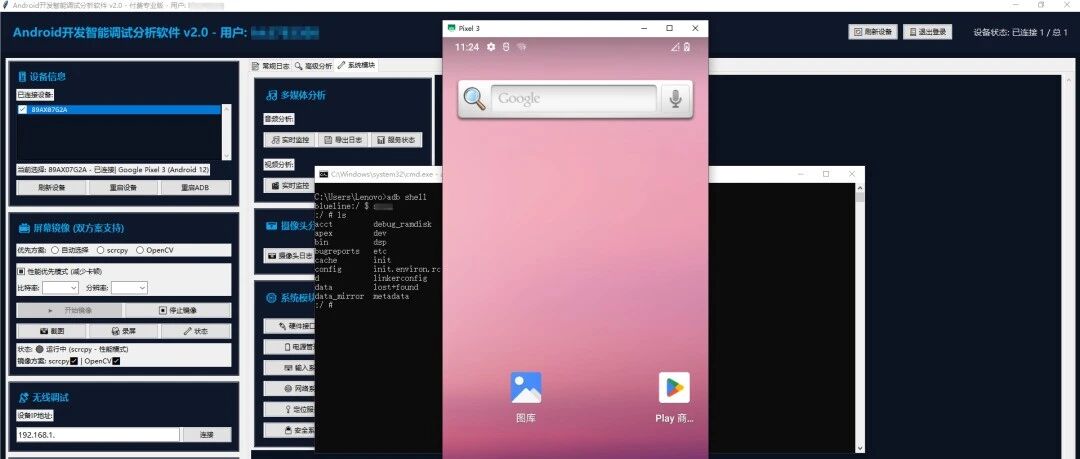Image resolution: width=1080 pixels, height=459 pixels.
Task: Click the Google search text box
Action: pyautogui.click(x=574, y=99)
